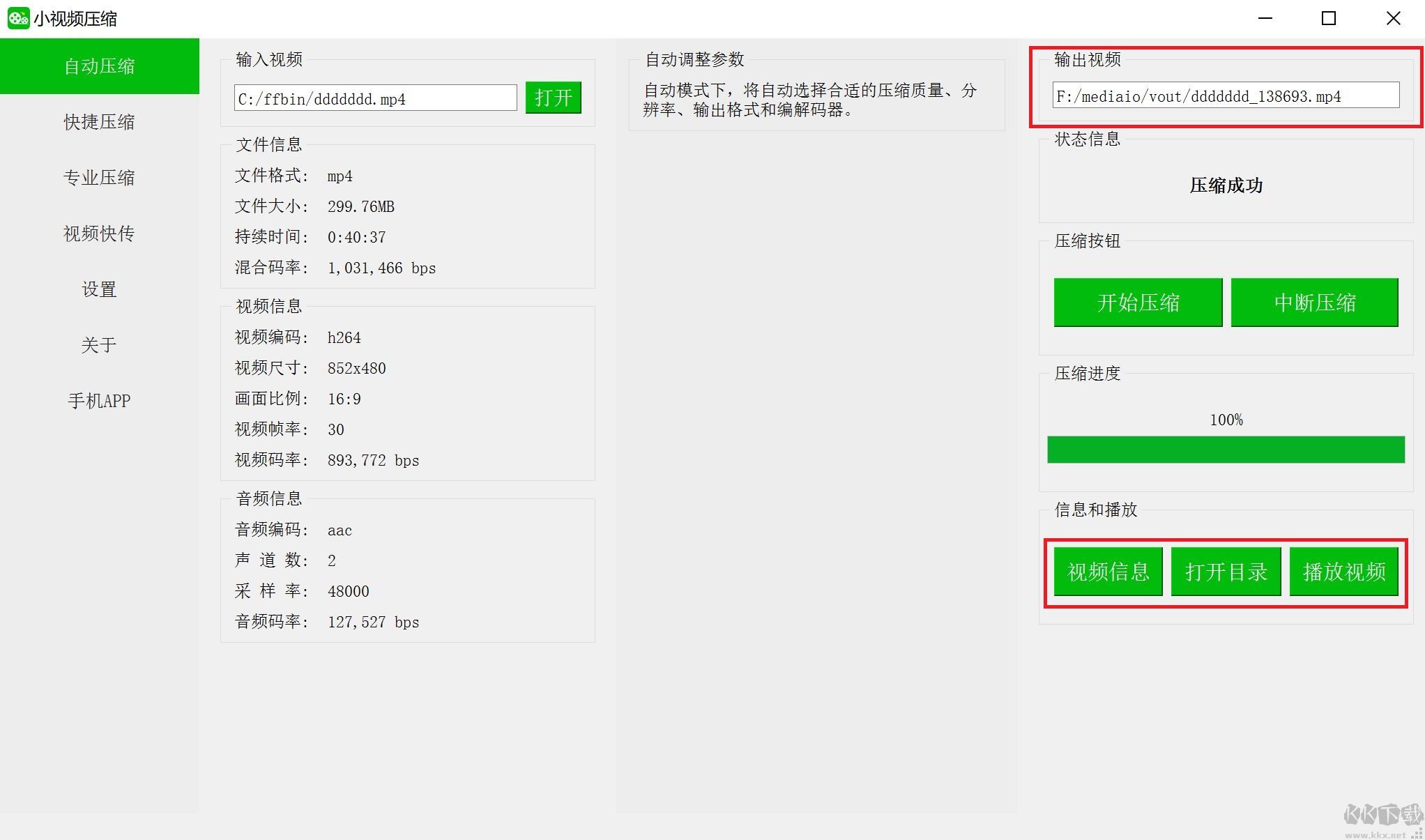This screenshot has height=840, width=1425.
Task: Open the 快捷压缩 section
Action: tap(99, 122)
